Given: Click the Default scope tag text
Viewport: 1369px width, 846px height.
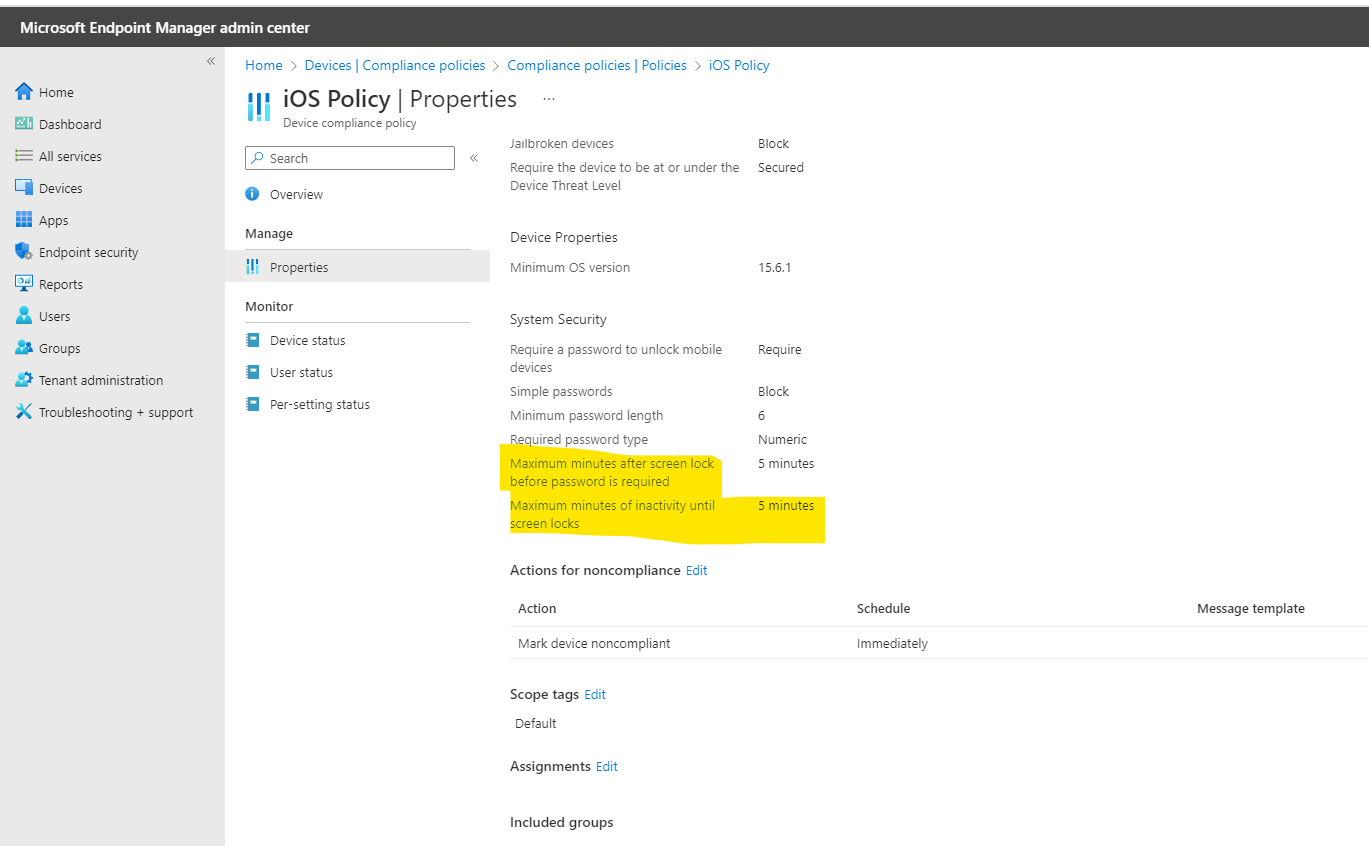Looking at the screenshot, I should (536, 723).
